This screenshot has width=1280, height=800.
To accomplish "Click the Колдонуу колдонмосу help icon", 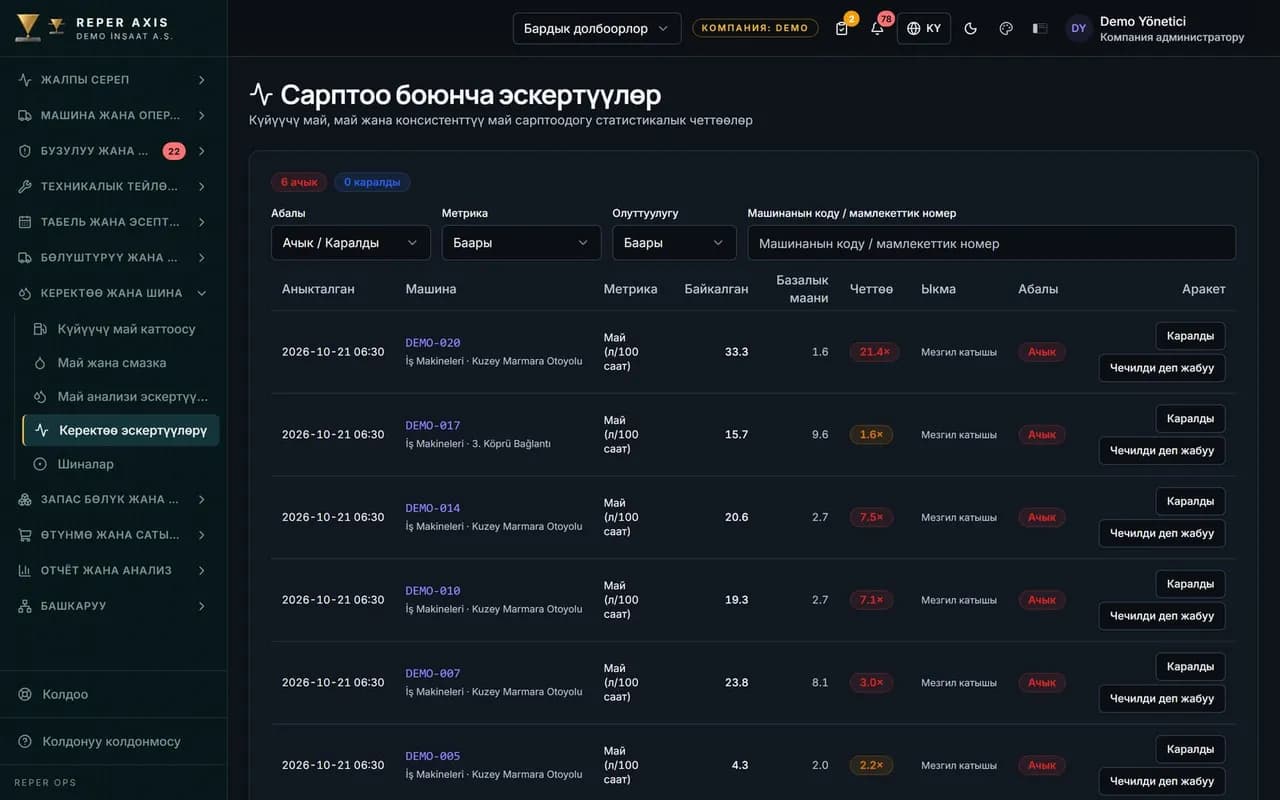I will pos(26,742).
